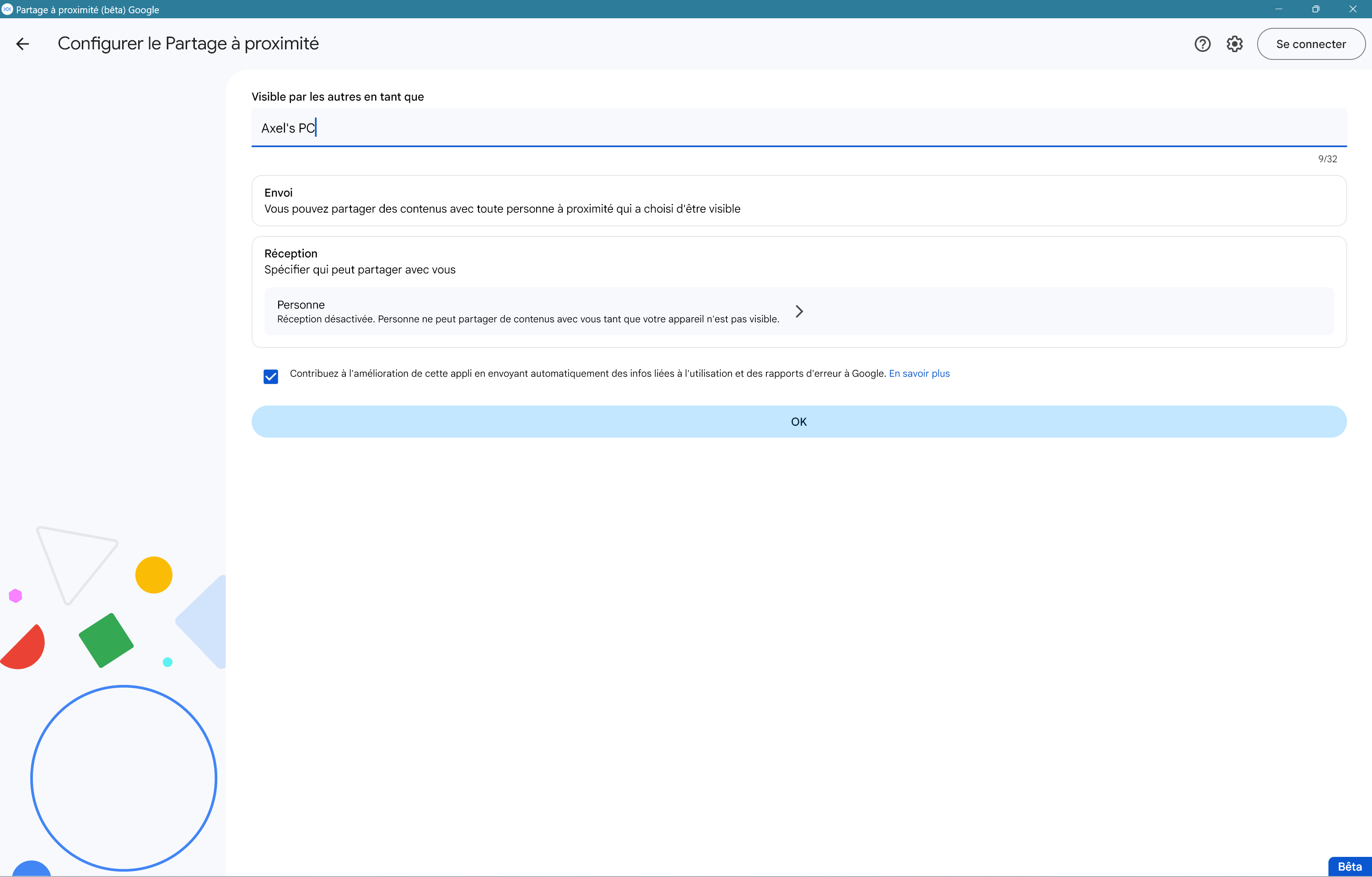
Task: Click the green square decoration
Action: 106,640
